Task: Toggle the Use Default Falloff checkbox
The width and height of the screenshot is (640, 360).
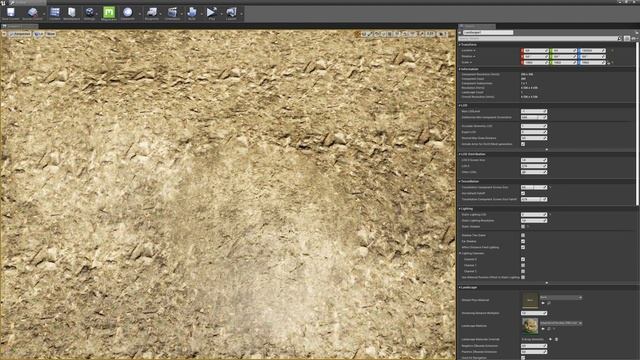Action: 523,193
